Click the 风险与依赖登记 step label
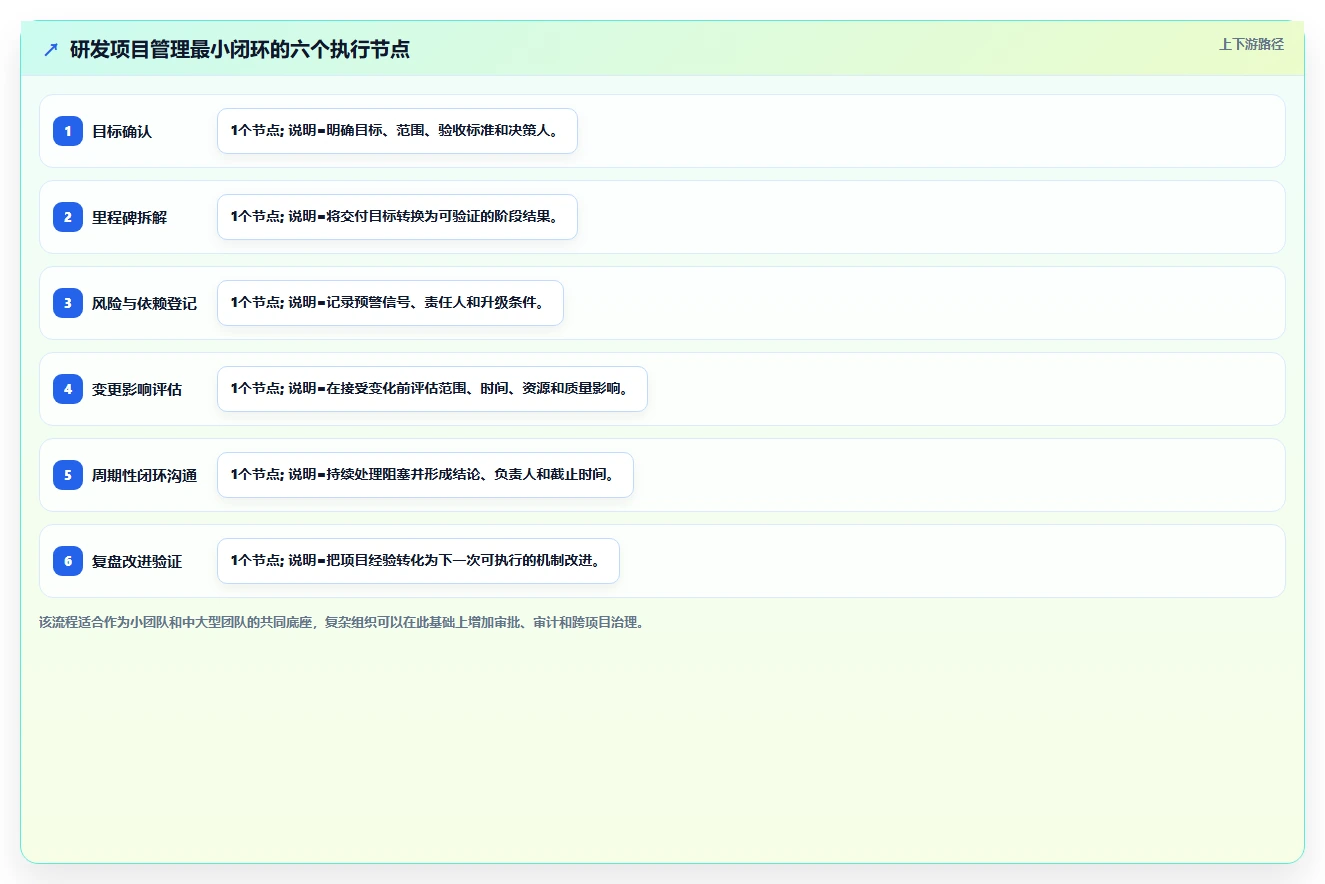 click(145, 303)
